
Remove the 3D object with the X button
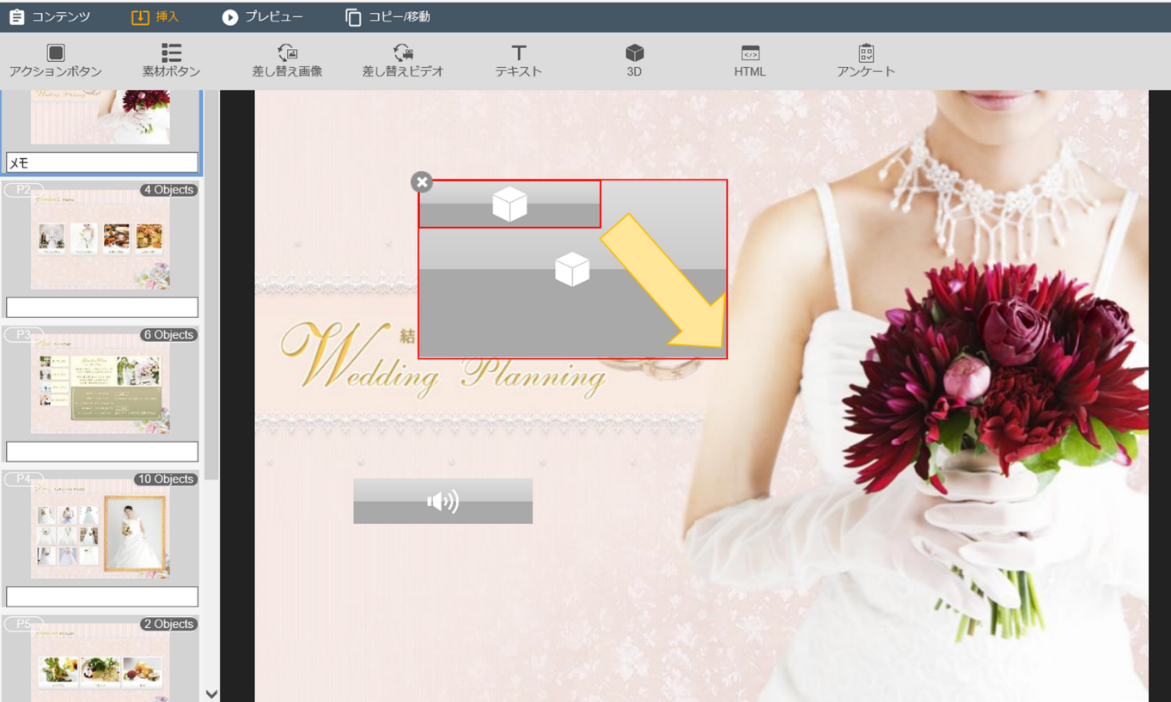point(422,182)
